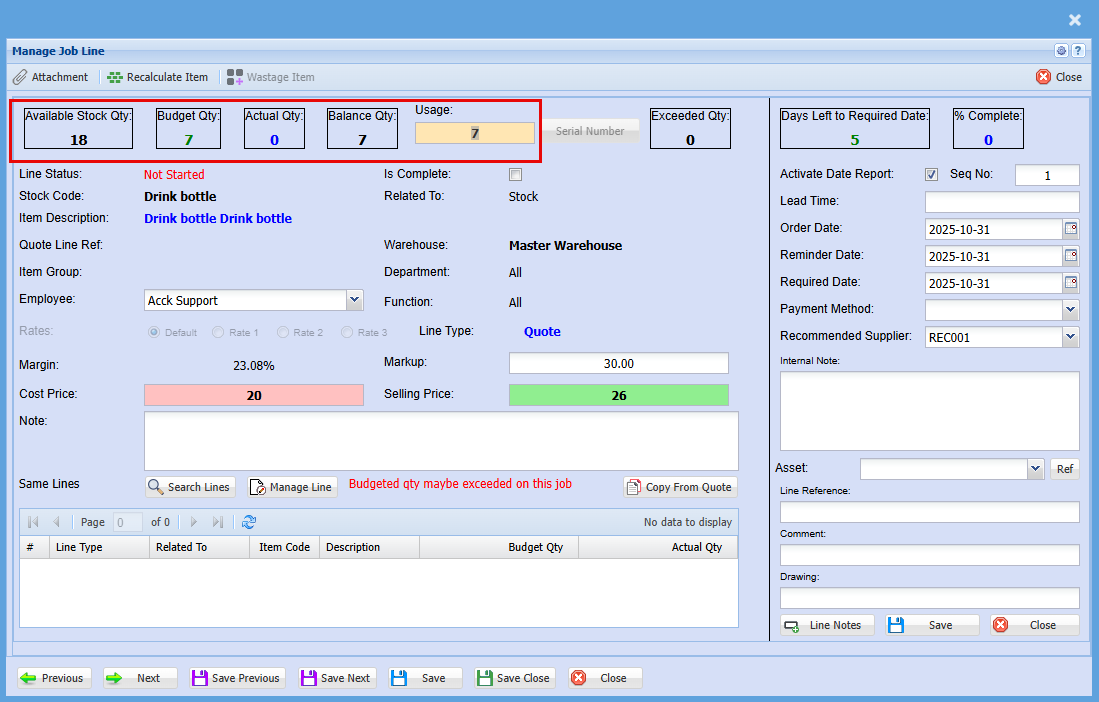The height and width of the screenshot is (702, 1099).
Task: Expand the Recommended Supplier dropdown
Action: pos(1071,337)
